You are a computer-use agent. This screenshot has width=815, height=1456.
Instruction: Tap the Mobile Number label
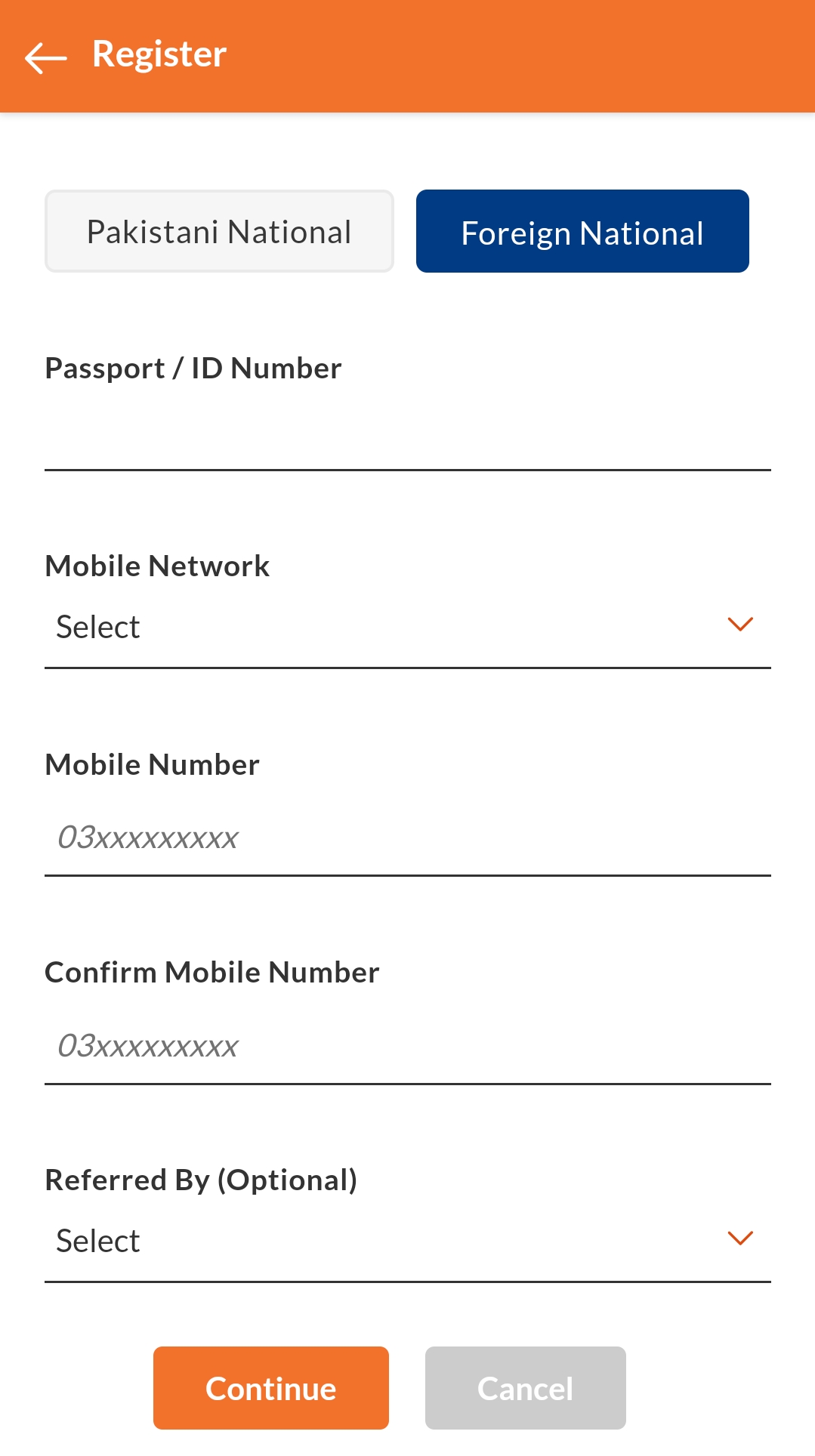click(153, 765)
